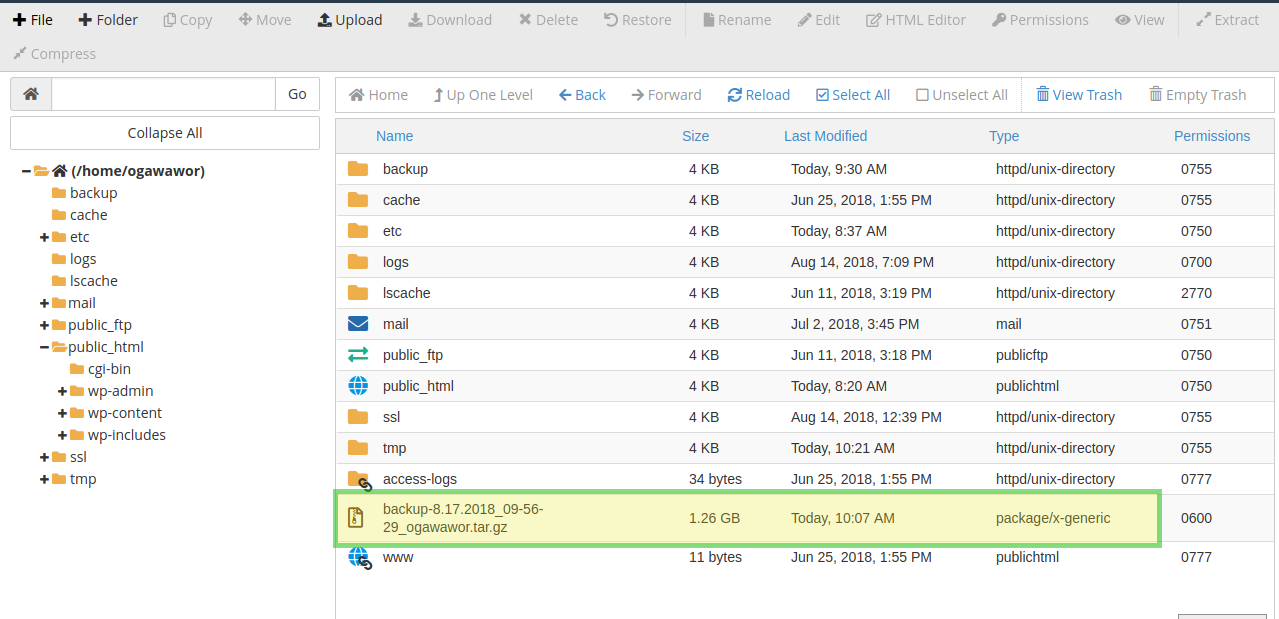Click the backup folder icon in file list
This screenshot has height=619, width=1279.
point(358,169)
